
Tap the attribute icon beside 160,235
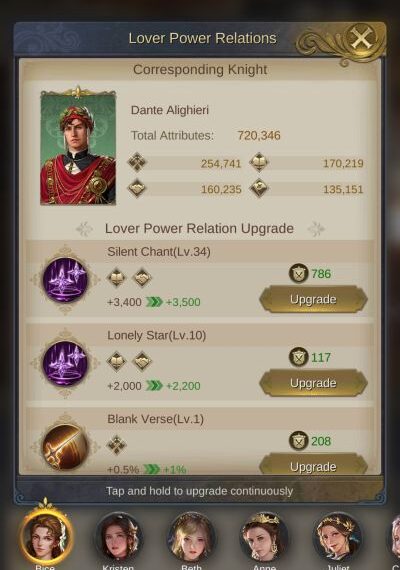[137, 188]
